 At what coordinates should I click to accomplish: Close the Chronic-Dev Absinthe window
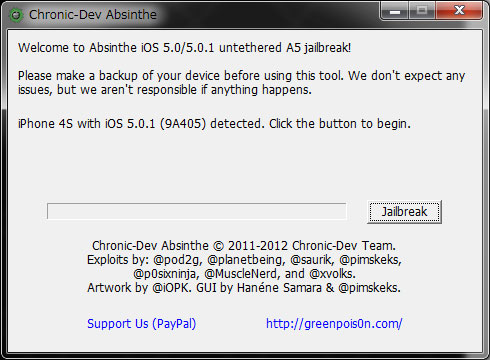pos(459,11)
